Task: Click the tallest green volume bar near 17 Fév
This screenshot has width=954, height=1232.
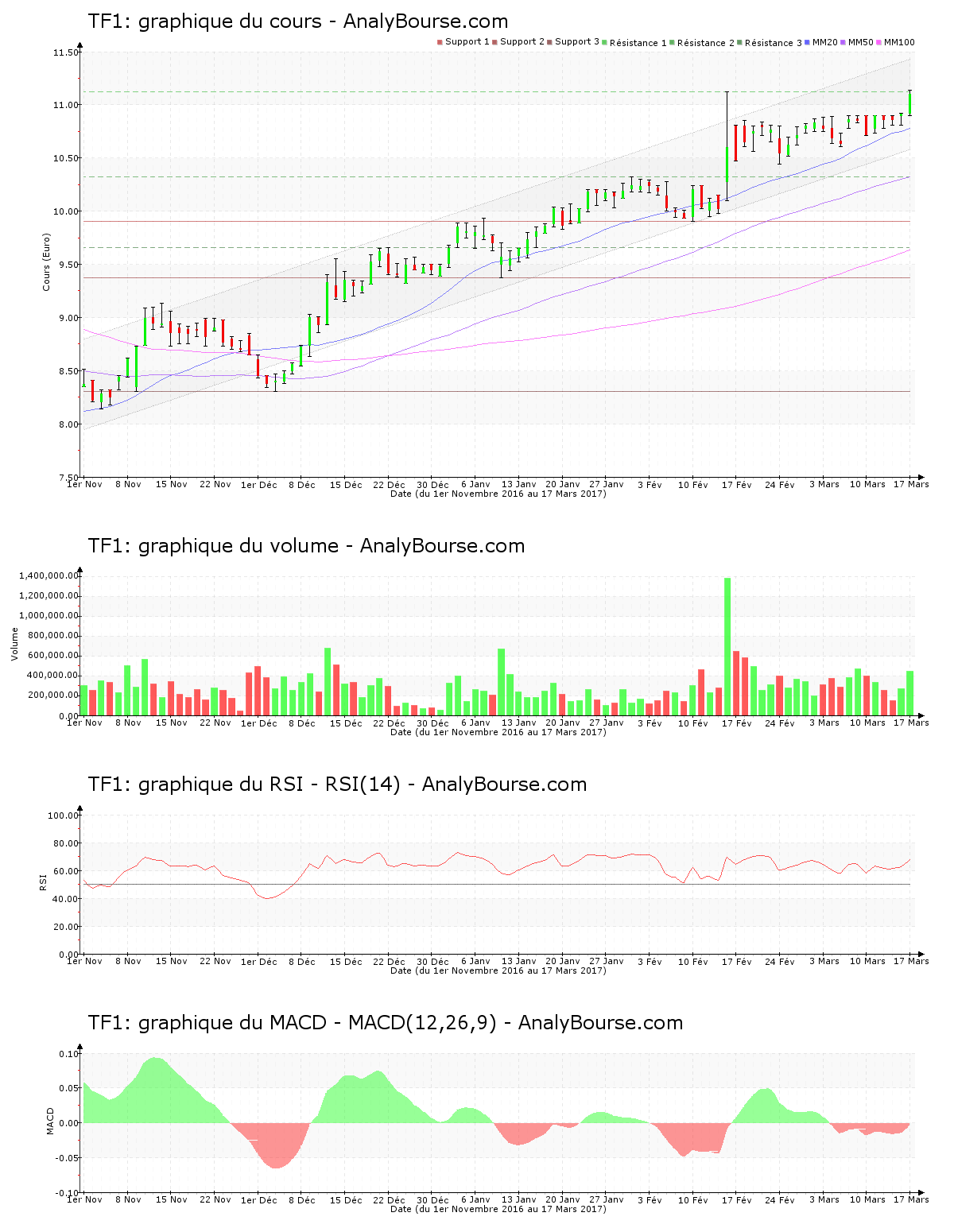Action: tap(727, 646)
